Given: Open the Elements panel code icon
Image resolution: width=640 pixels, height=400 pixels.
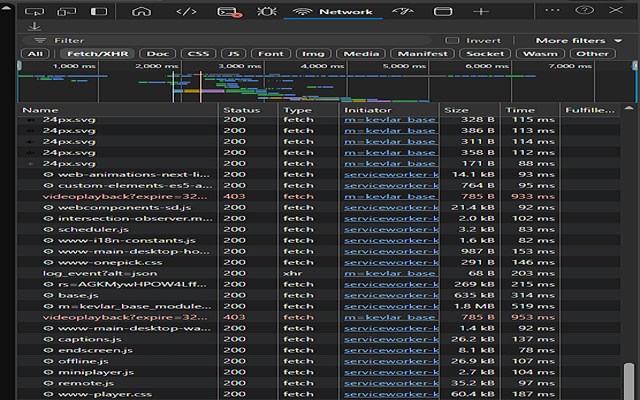Looking at the screenshot, I should click(x=186, y=12).
